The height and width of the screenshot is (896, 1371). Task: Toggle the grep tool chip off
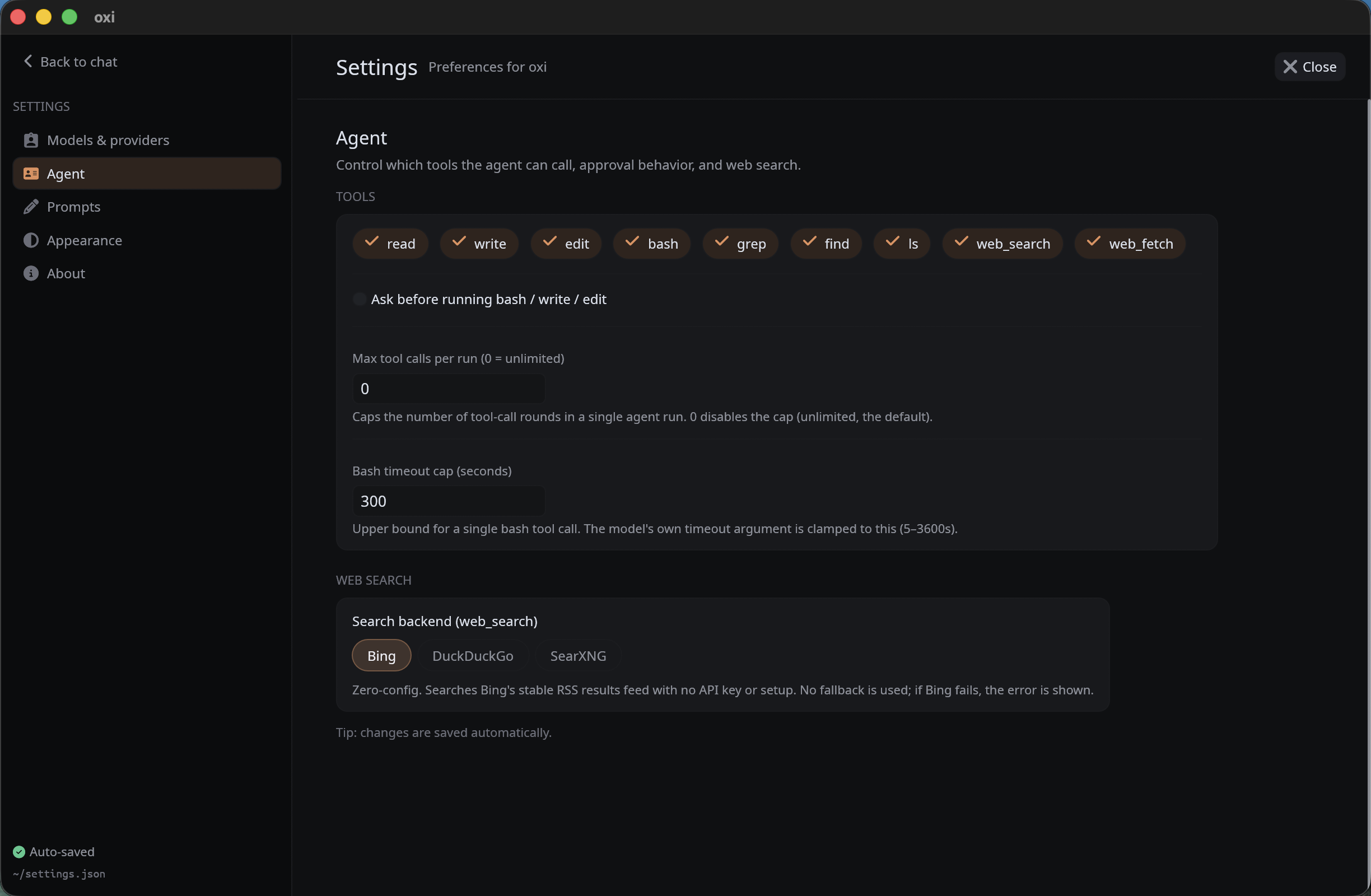(740, 244)
